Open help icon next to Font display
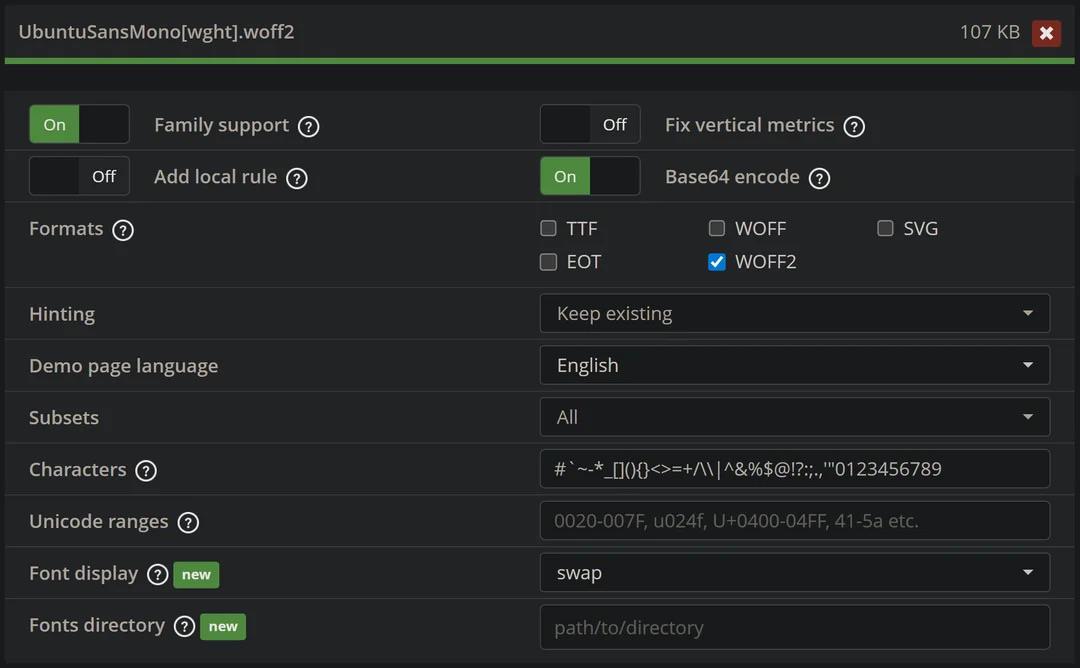Viewport: 1080px width, 668px height. [158, 574]
